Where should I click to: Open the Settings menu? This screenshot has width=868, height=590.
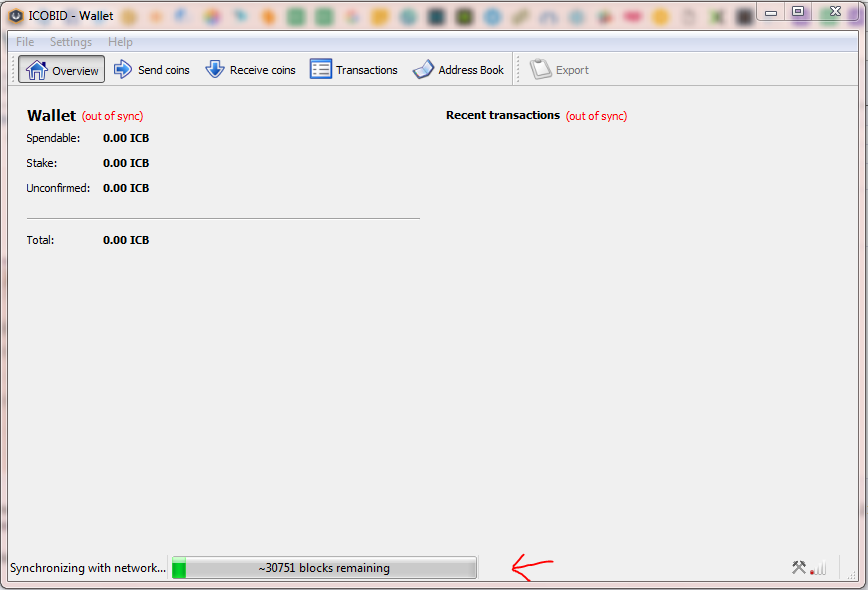click(x=71, y=42)
